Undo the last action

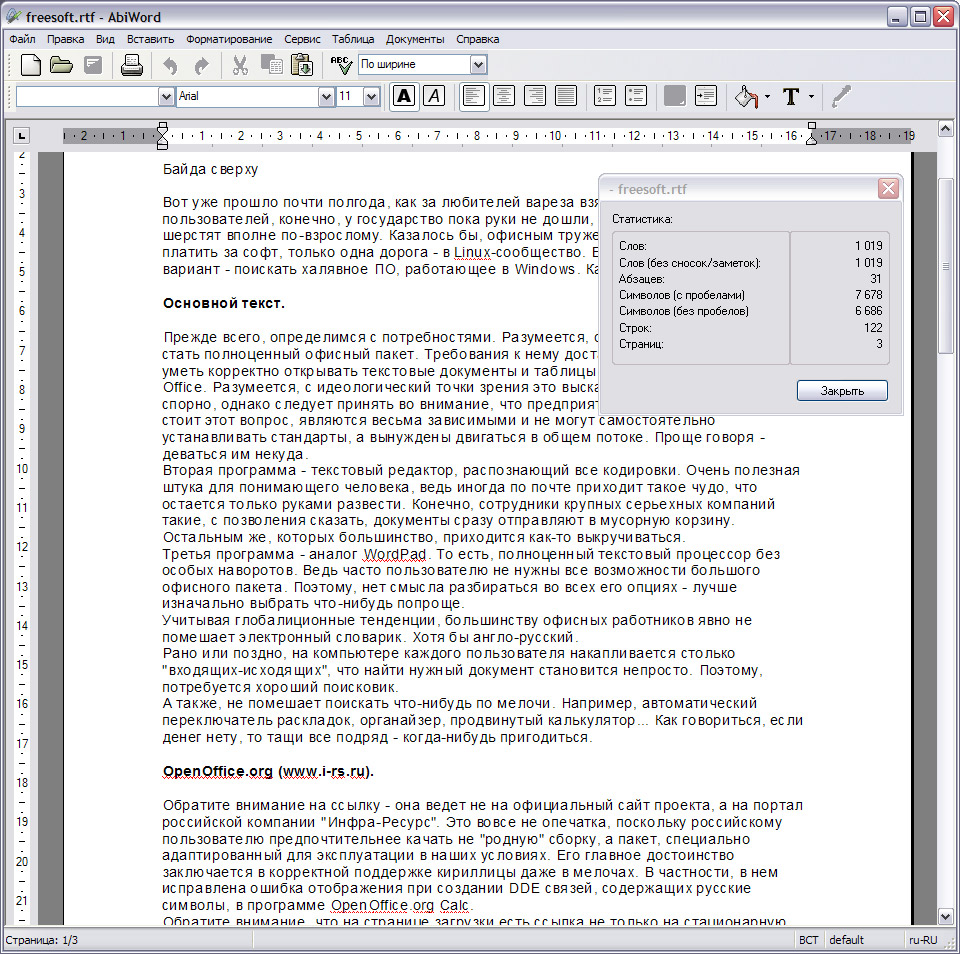pyautogui.click(x=170, y=66)
